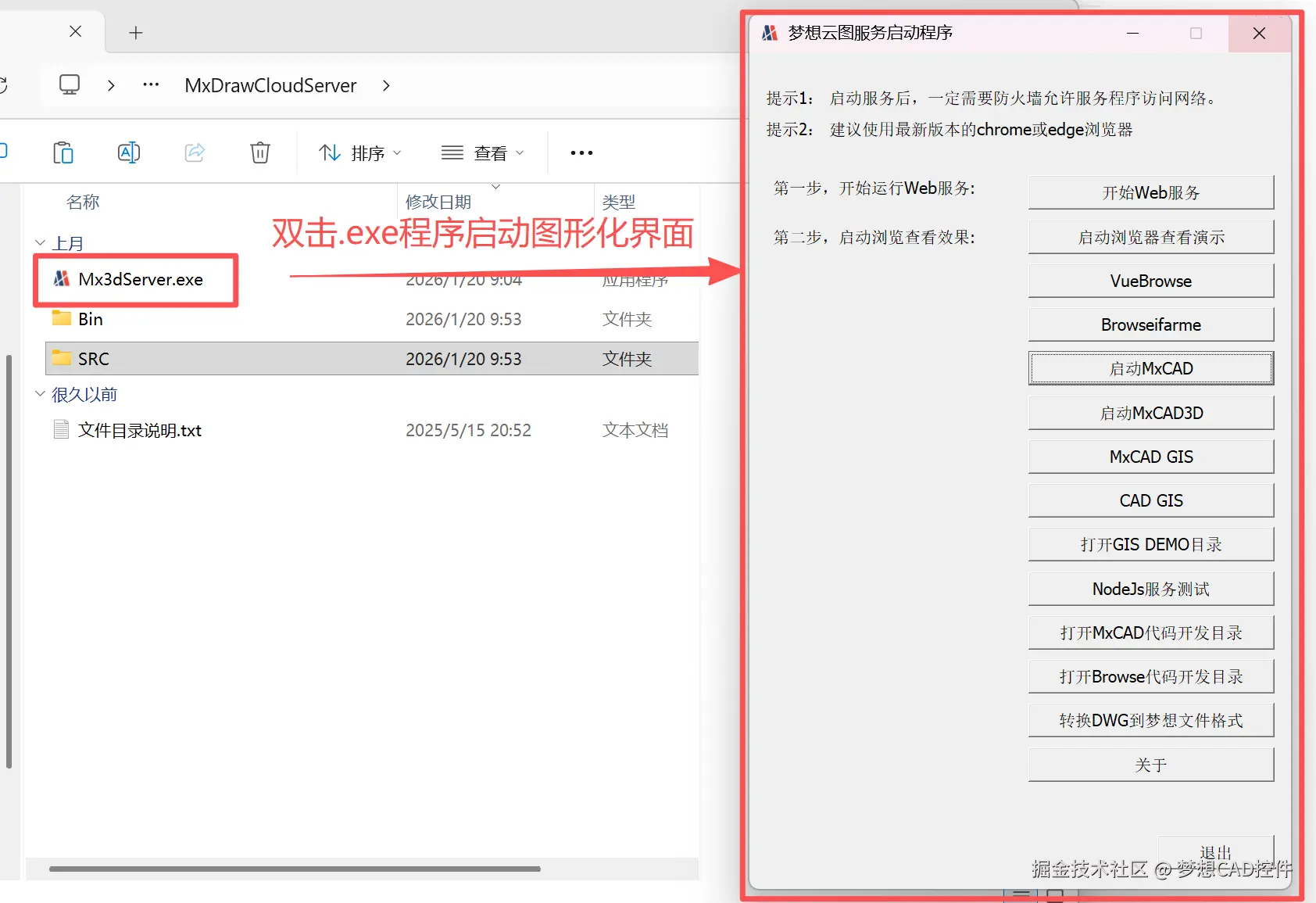The height and width of the screenshot is (903, 1316).
Task: Click the SRC folder icon
Action: (62, 358)
